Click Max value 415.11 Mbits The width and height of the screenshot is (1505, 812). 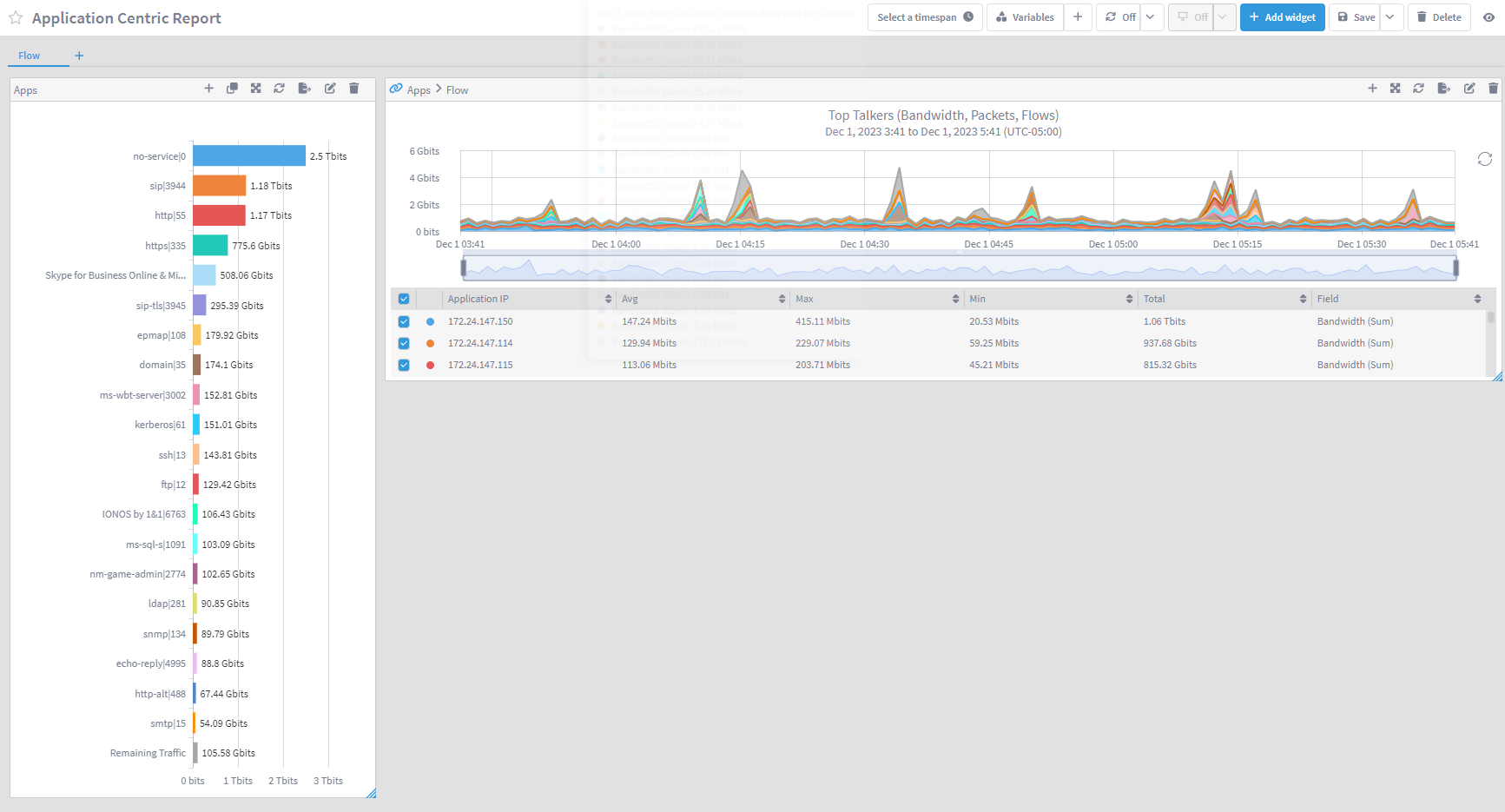(822, 321)
